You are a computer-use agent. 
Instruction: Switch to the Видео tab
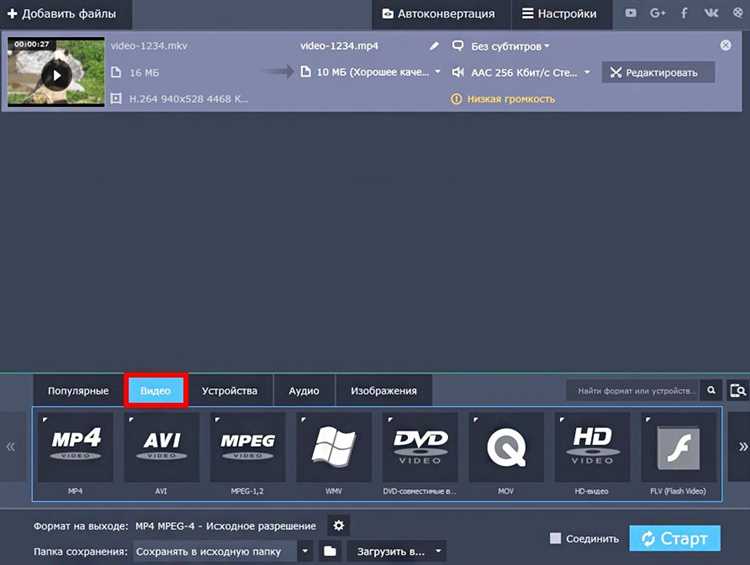point(155,391)
